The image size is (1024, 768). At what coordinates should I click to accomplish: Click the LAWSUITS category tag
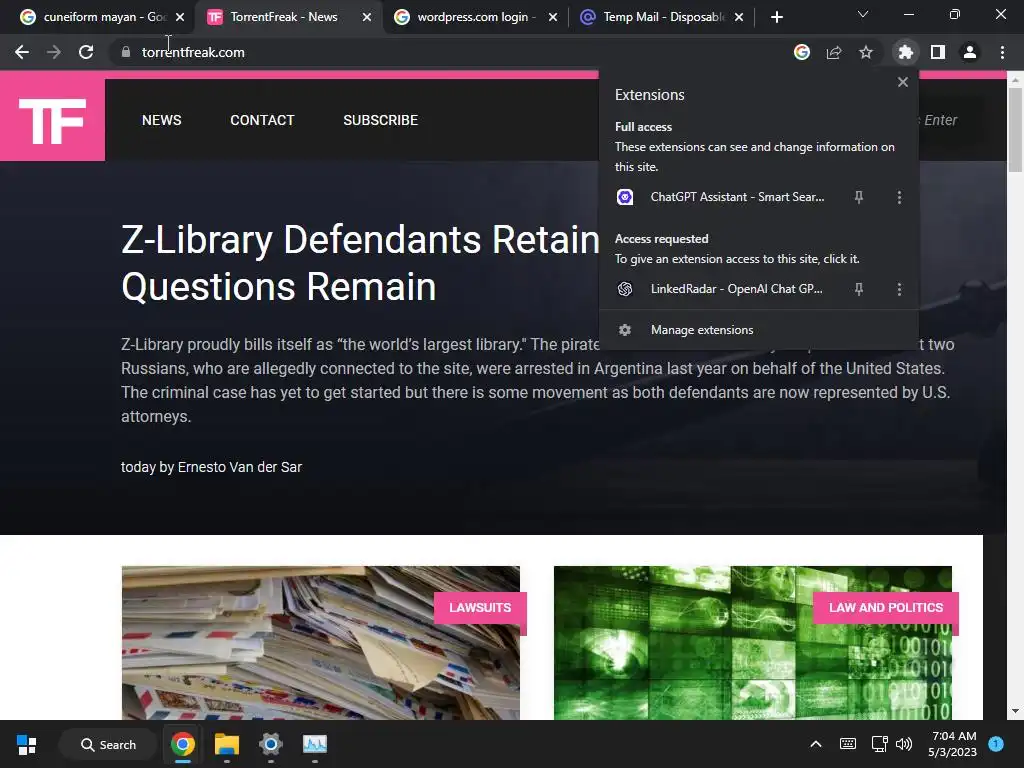[x=480, y=607]
